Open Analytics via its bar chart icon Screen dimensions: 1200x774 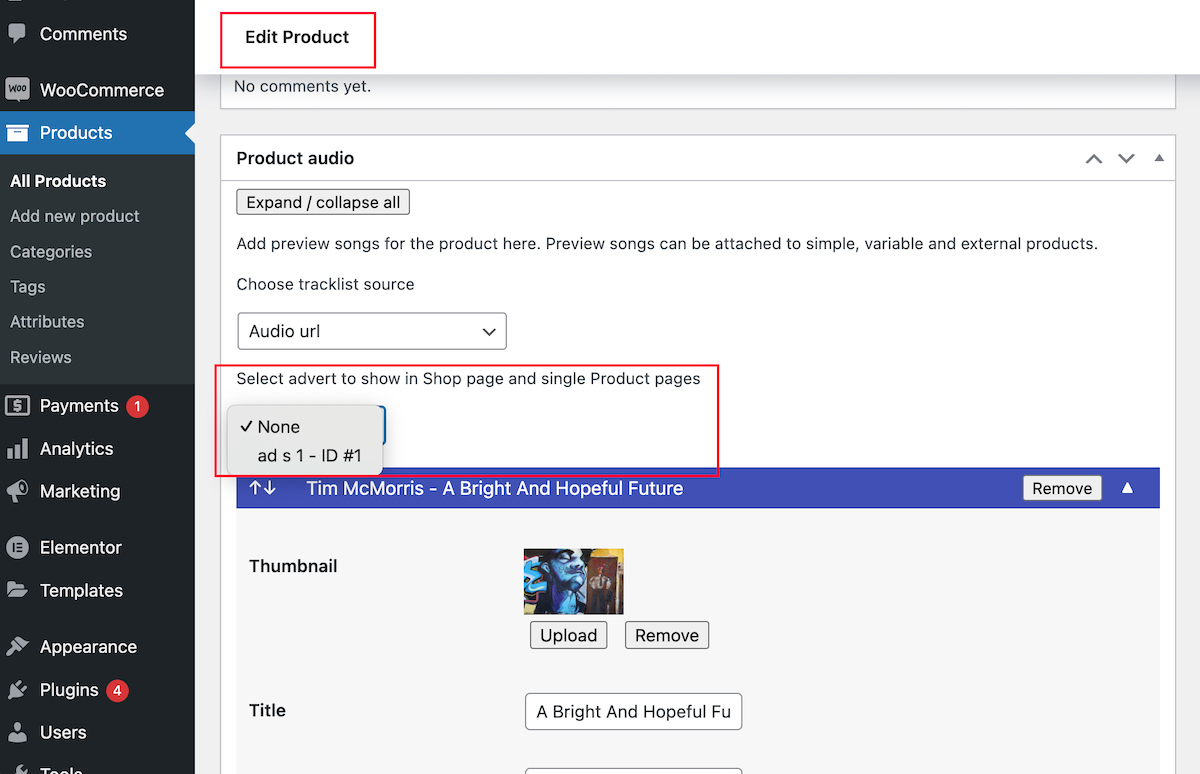(17, 449)
